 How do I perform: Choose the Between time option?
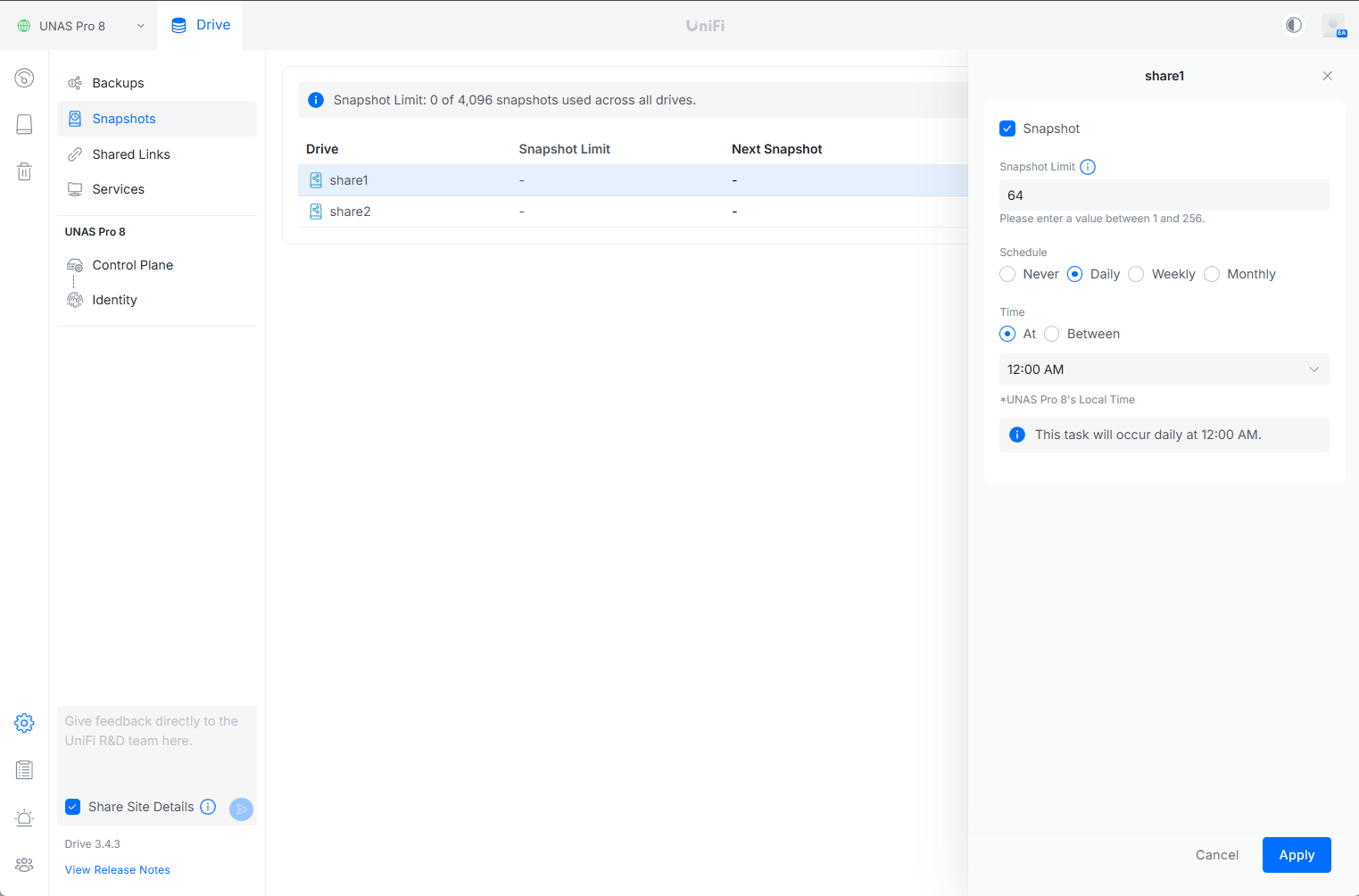point(1052,334)
